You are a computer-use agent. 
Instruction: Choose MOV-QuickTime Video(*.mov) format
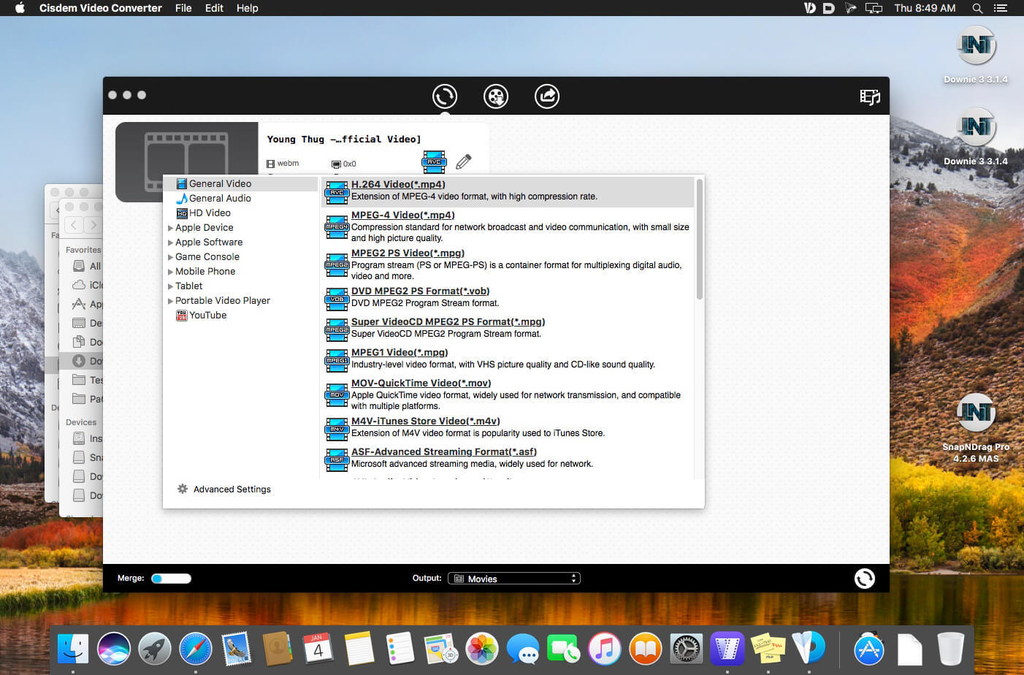[x=420, y=383]
